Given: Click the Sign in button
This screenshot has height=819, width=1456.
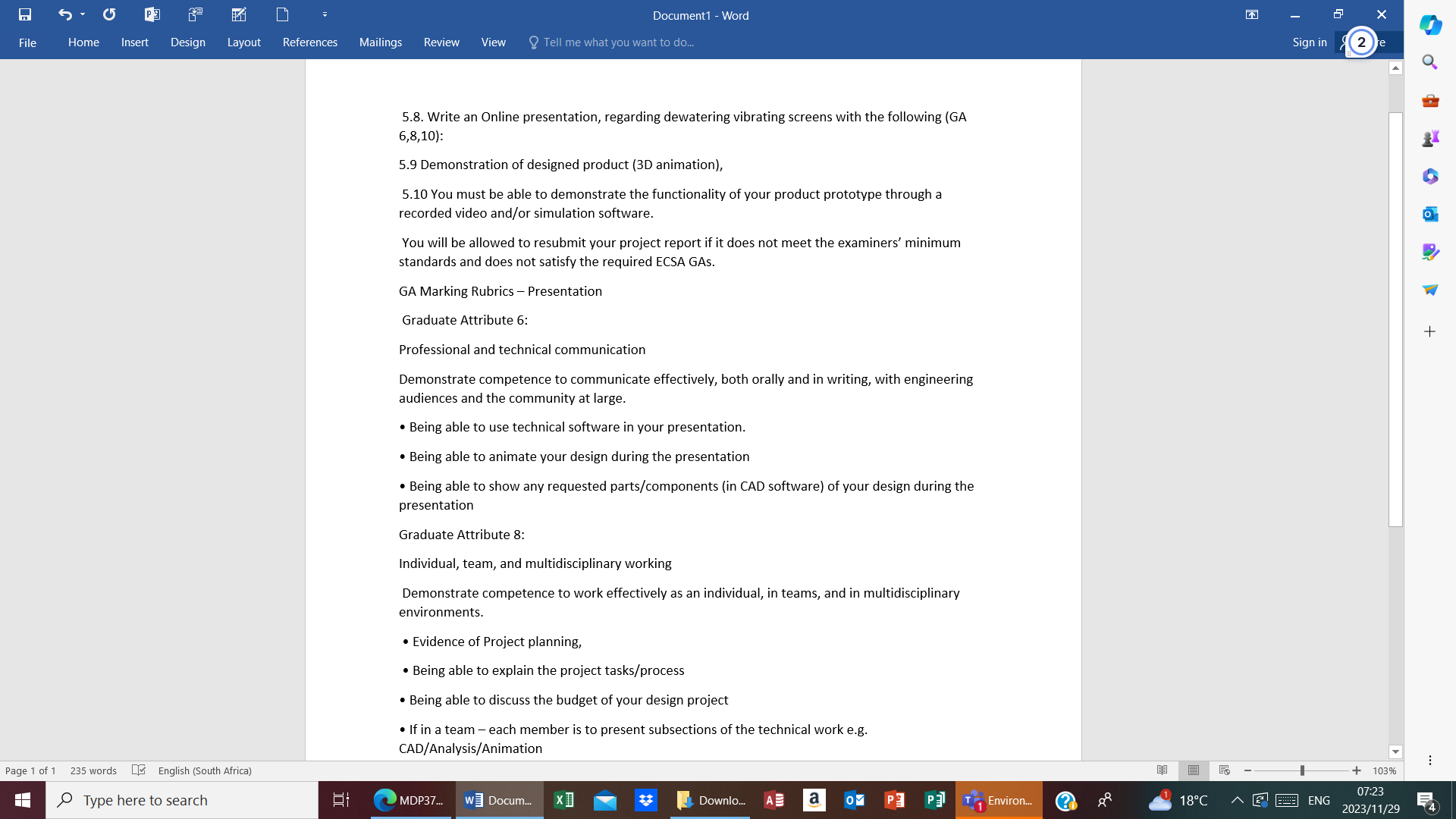Looking at the screenshot, I should tap(1309, 42).
